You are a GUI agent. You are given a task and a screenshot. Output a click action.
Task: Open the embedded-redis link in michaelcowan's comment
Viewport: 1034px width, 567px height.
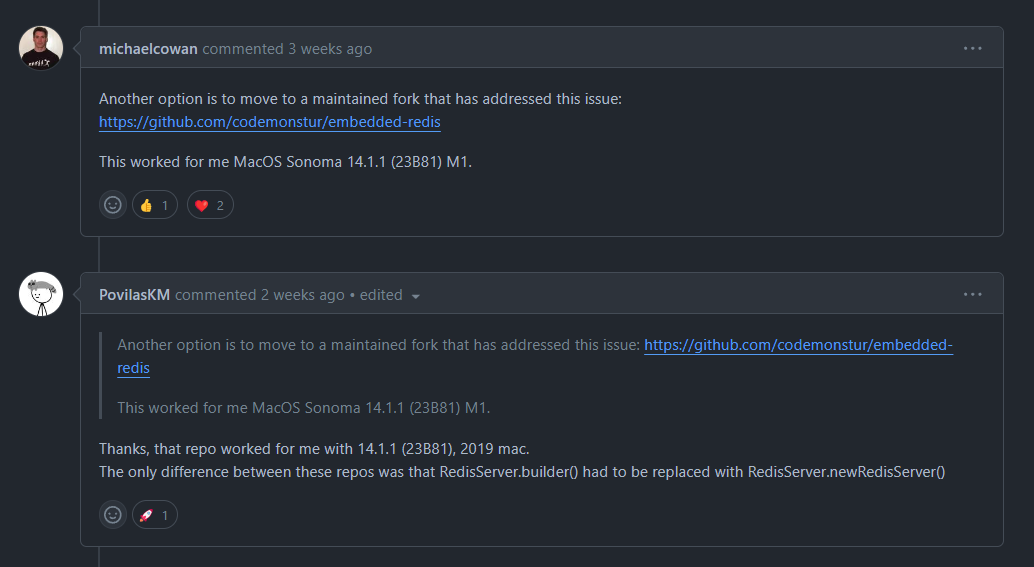click(x=270, y=122)
